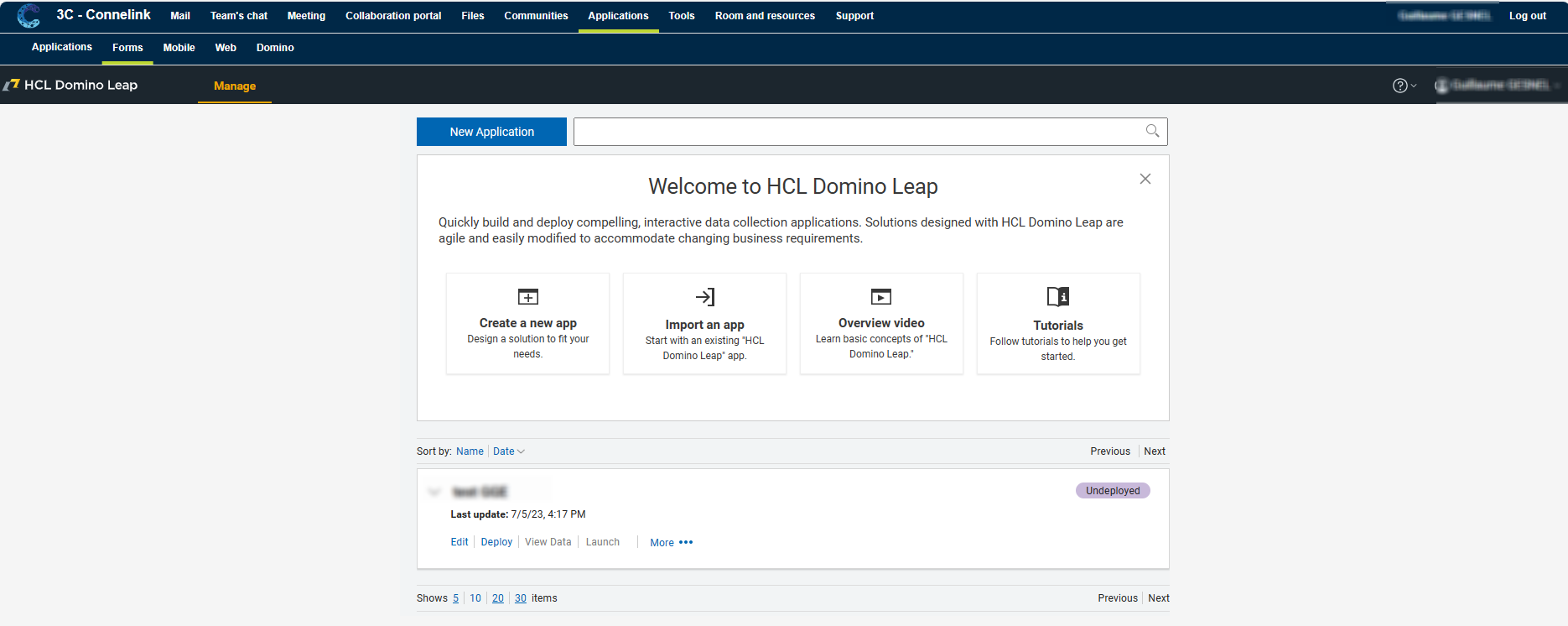Viewport: 1568px width, 626px height.
Task: Sort applications by Date
Action: coord(508,451)
